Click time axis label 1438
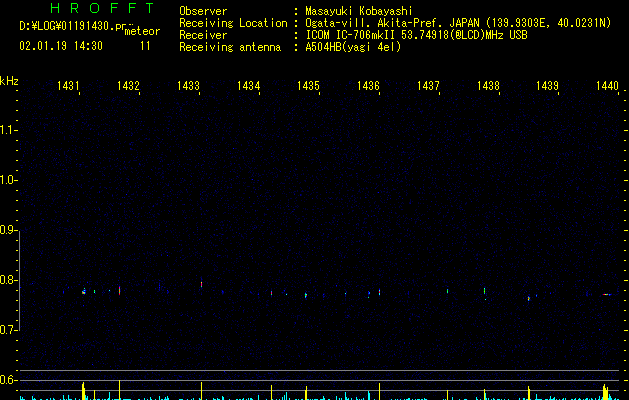 point(488,85)
